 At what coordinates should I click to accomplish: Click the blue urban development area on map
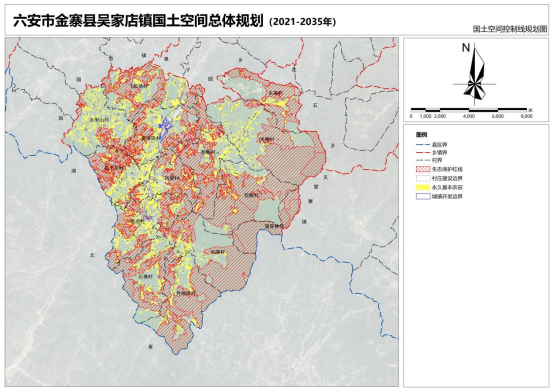click(x=165, y=128)
